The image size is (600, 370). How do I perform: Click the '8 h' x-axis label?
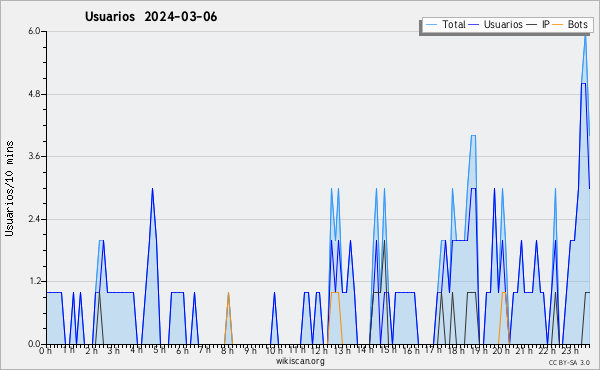[227, 351]
